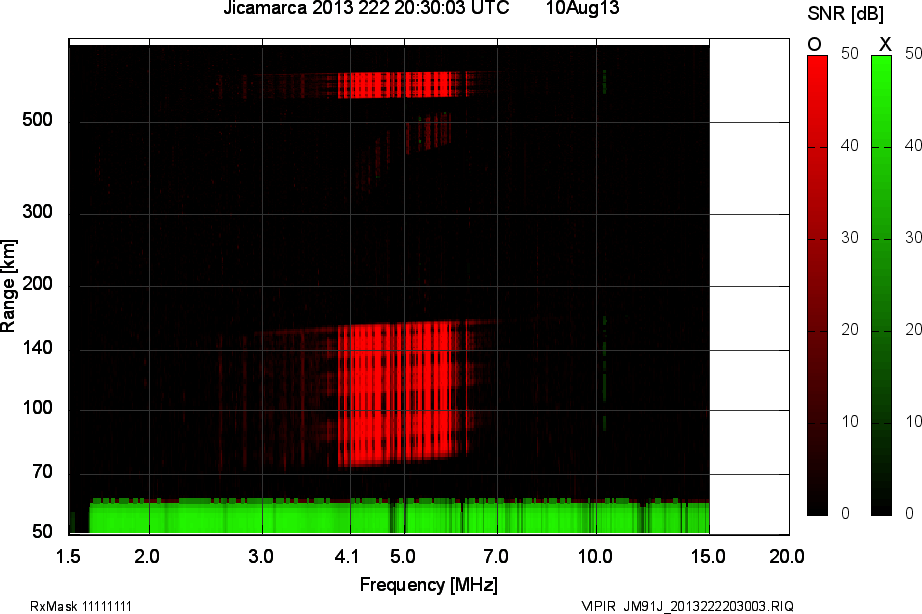The width and height of the screenshot is (922, 614).
Task: Click the '200' range tick label
Action: coord(37,284)
